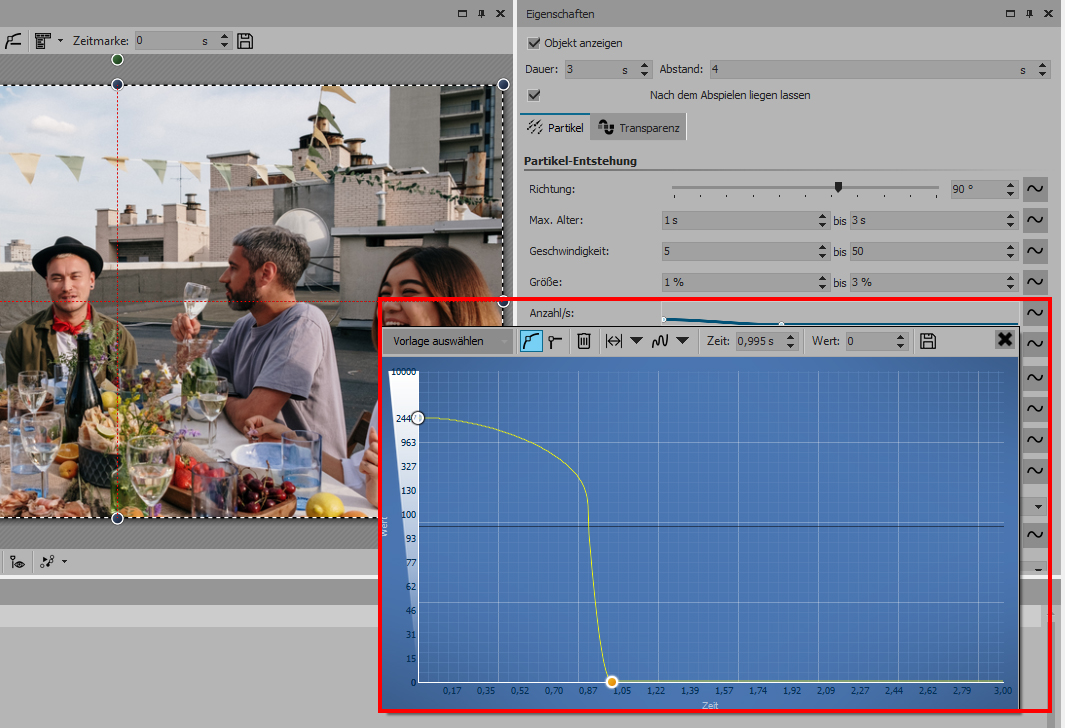1065x728 pixels.
Task: Select the Partikel tab
Action: [x=556, y=128]
